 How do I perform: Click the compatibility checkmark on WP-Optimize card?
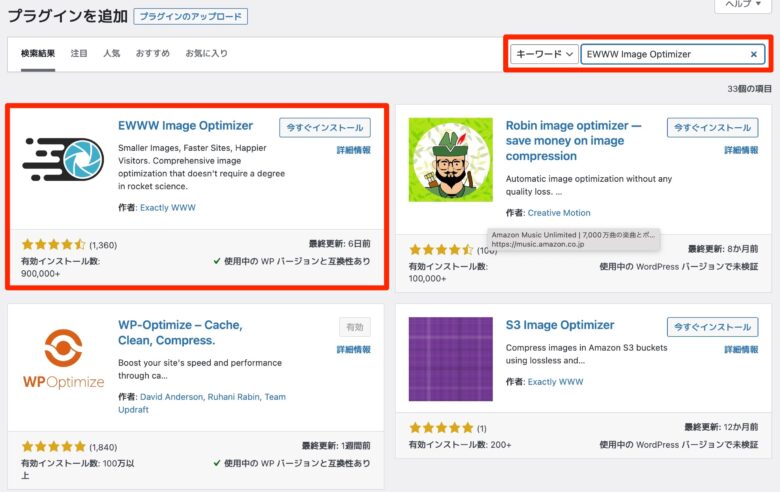[217, 463]
